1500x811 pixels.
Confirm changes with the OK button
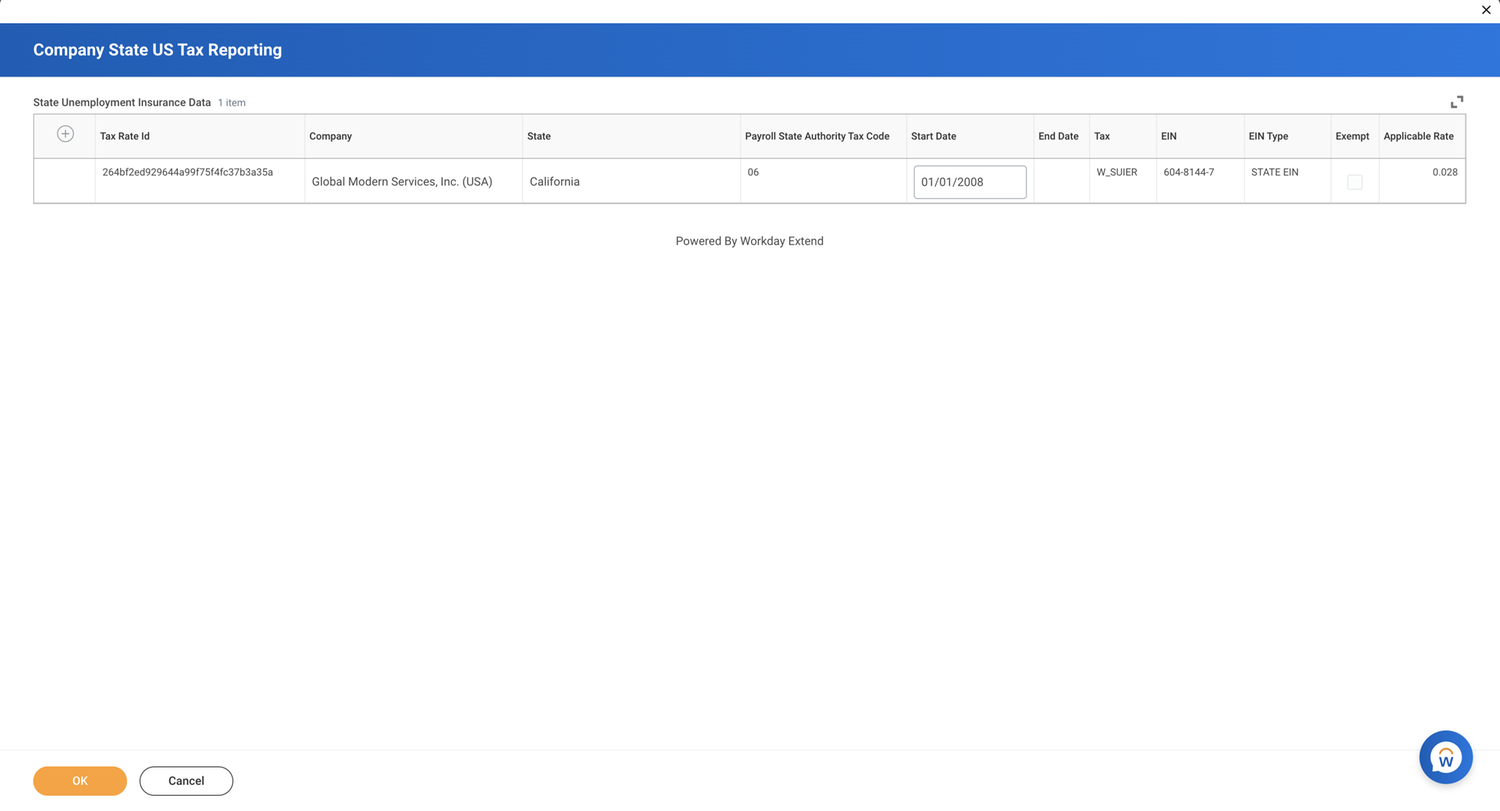point(79,781)
